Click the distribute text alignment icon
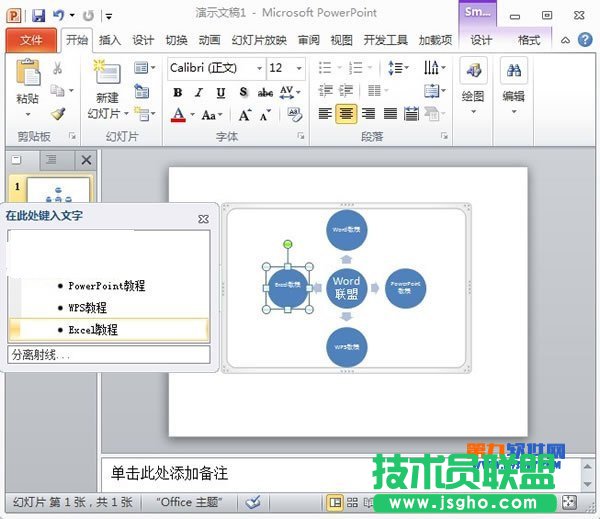600x519 pixels. point(411,114)
